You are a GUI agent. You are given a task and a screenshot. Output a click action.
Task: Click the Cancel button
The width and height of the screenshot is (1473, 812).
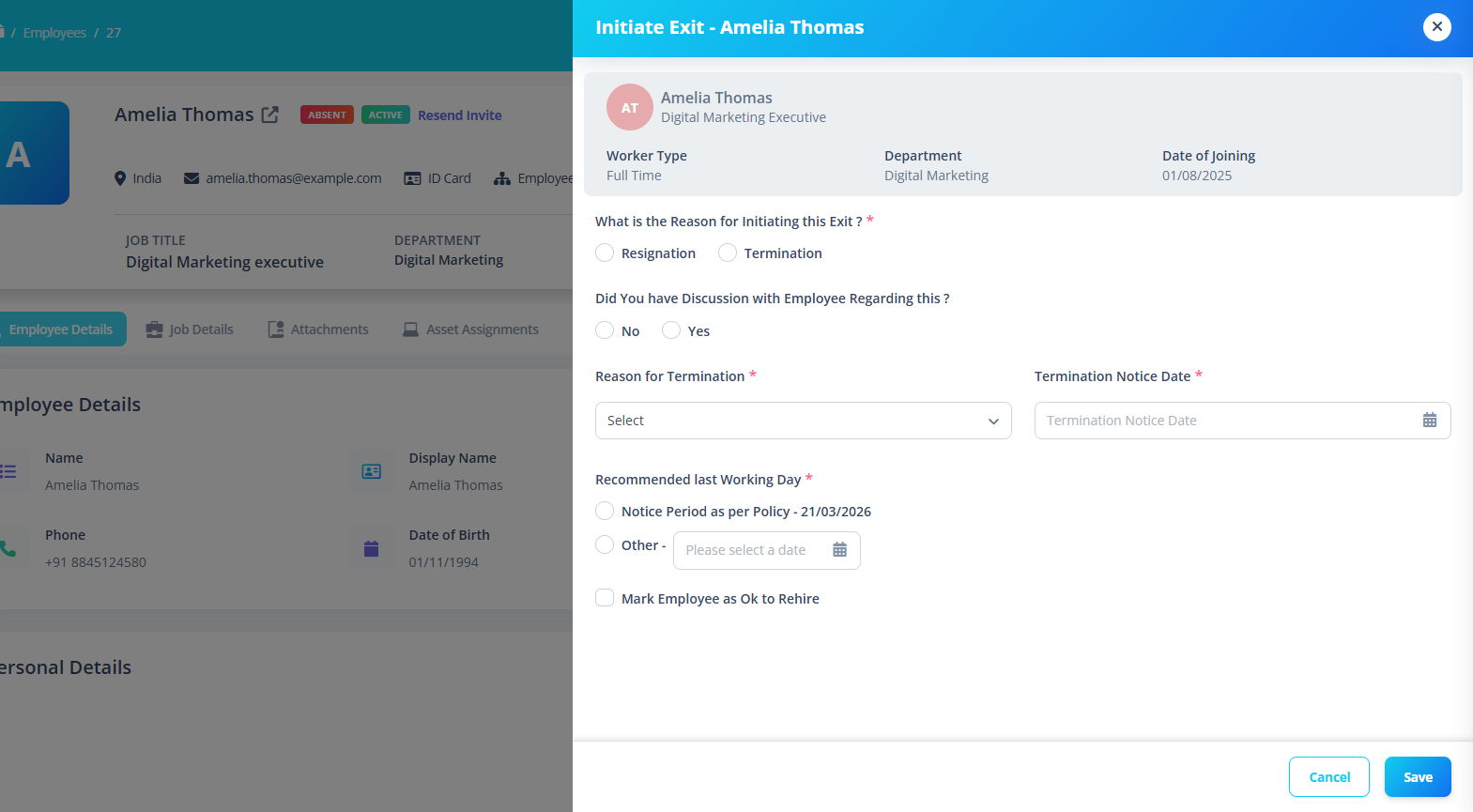tap(1329, 777)
